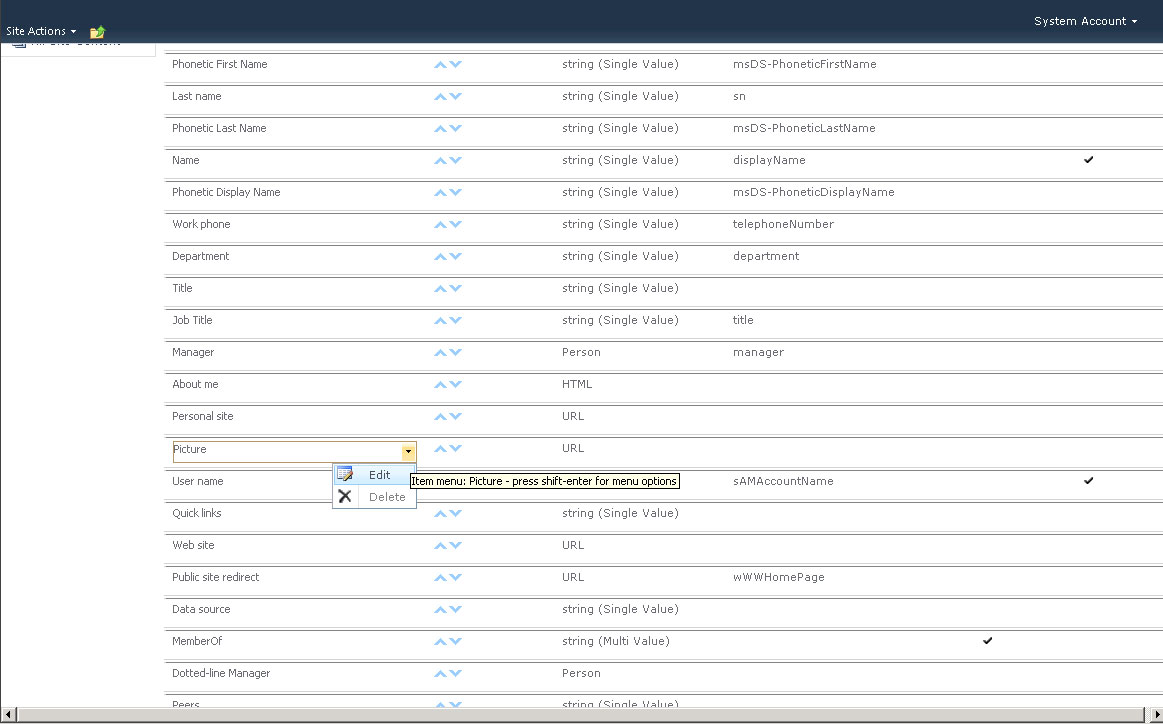The width and height of the screenshot is (1163, 724).
Task: Click the User name property
Action: coord(197,481)
